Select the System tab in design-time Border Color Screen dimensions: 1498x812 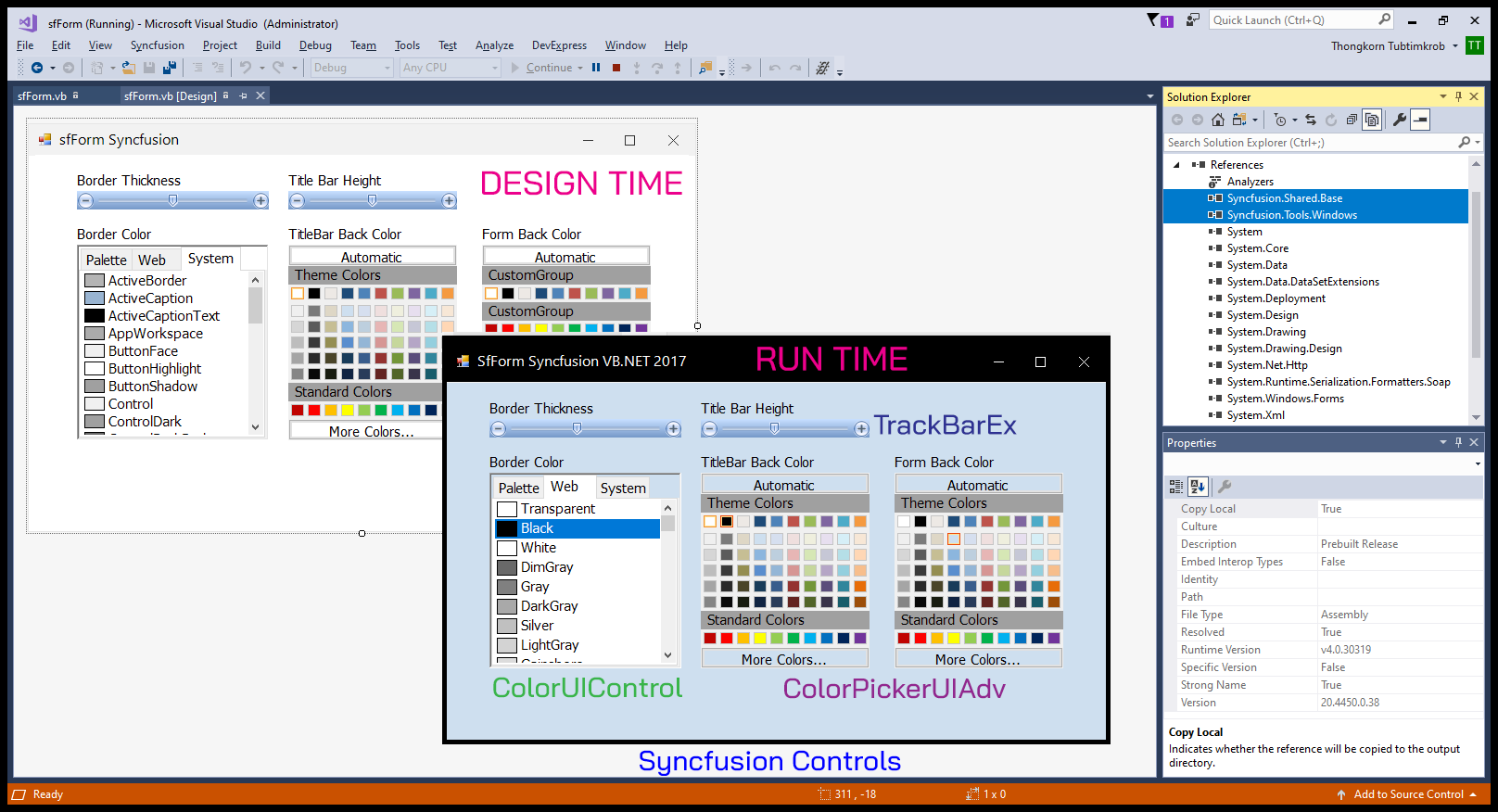coord(210,259)
